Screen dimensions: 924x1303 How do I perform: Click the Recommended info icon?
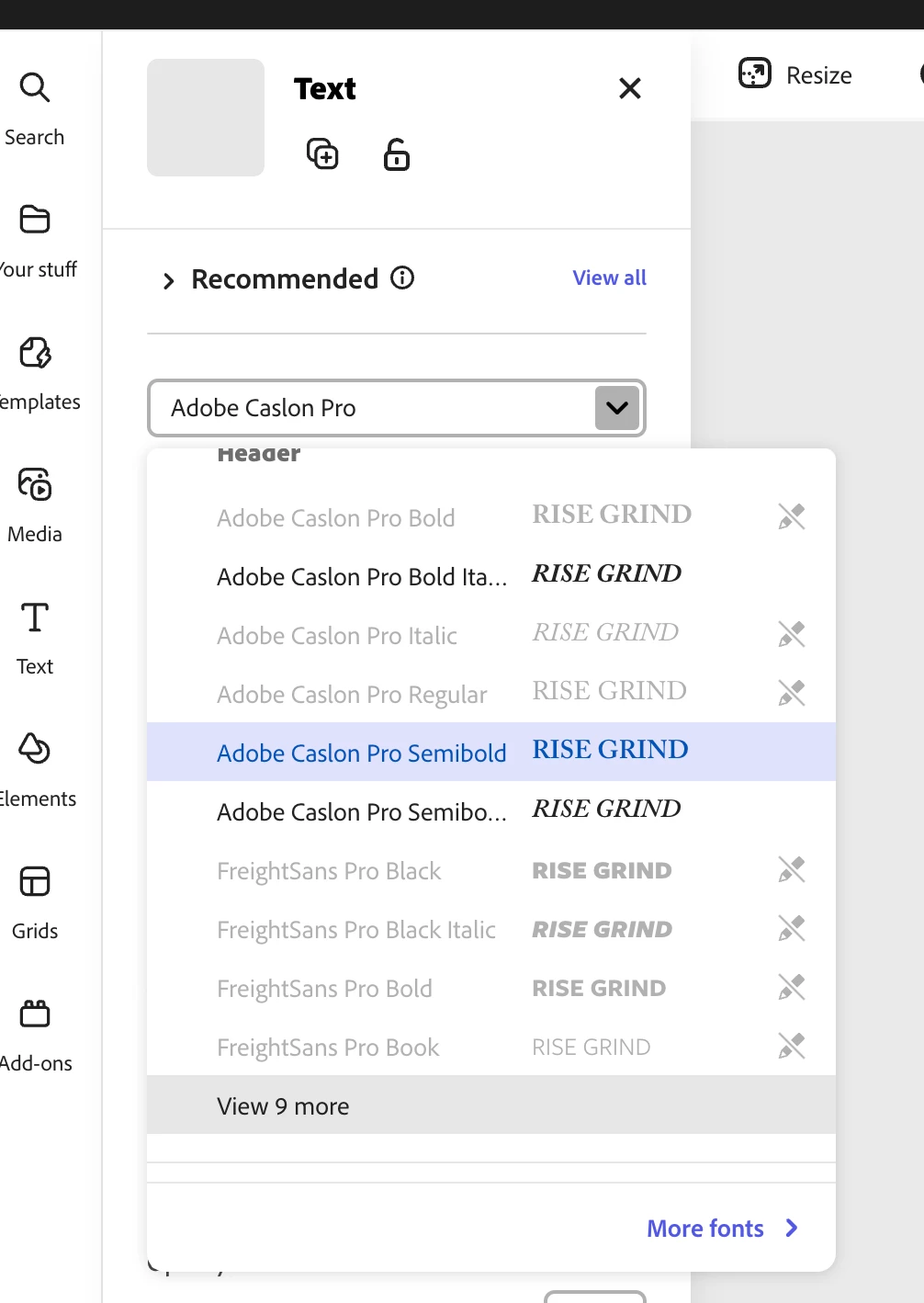[402, 278]
